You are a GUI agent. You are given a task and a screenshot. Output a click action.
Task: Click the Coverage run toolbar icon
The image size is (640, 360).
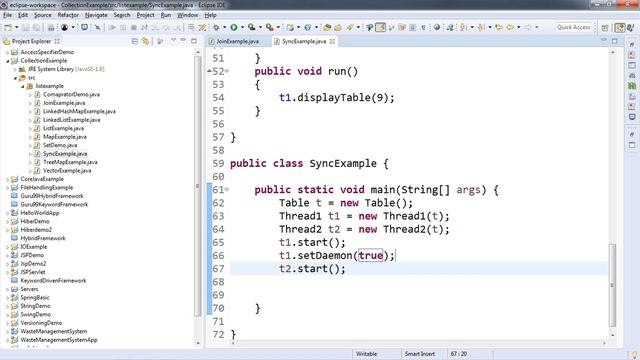click(x=251, y=27)
